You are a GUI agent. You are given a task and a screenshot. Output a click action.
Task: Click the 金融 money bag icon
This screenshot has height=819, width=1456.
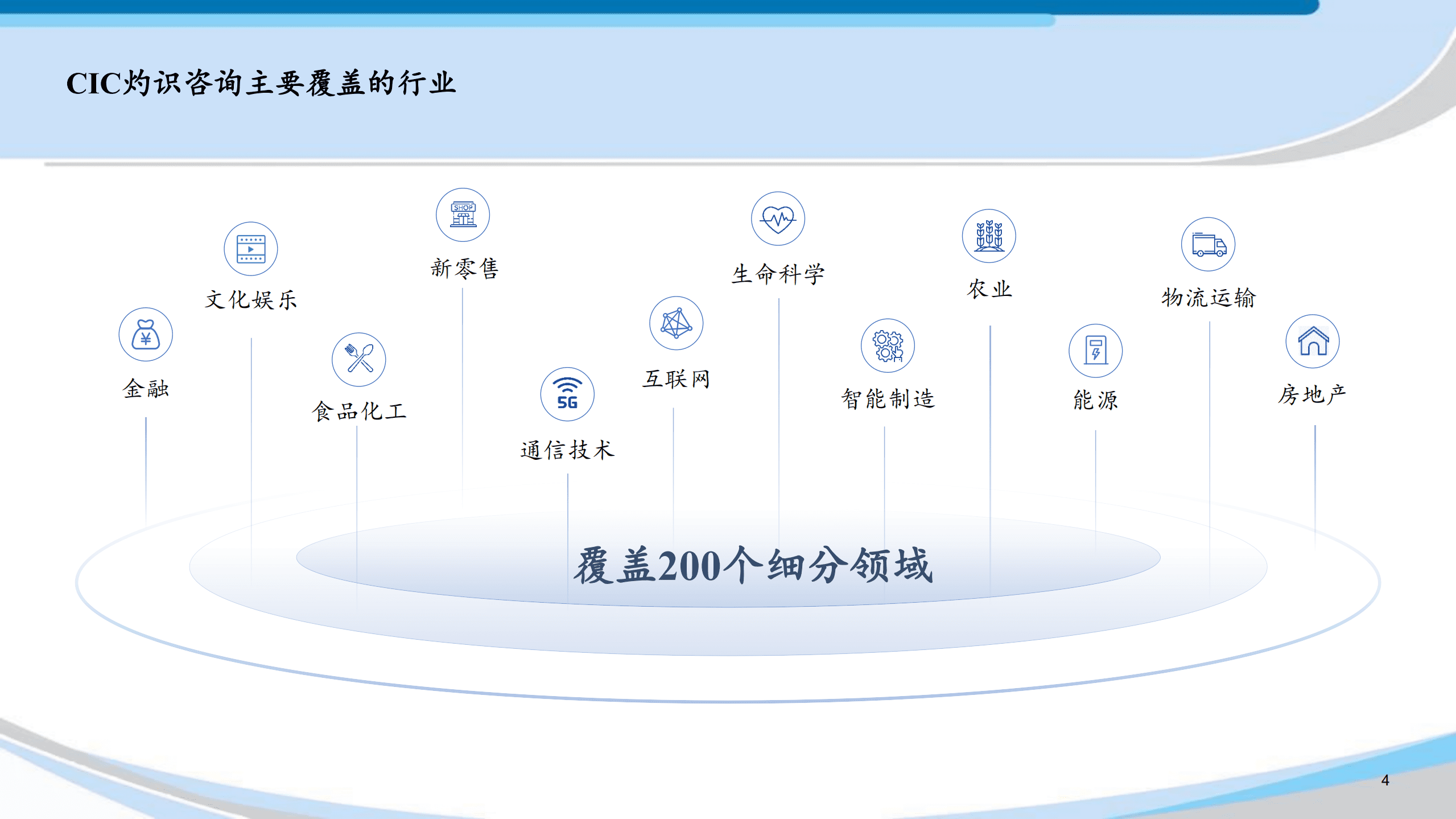click(145, 335)
